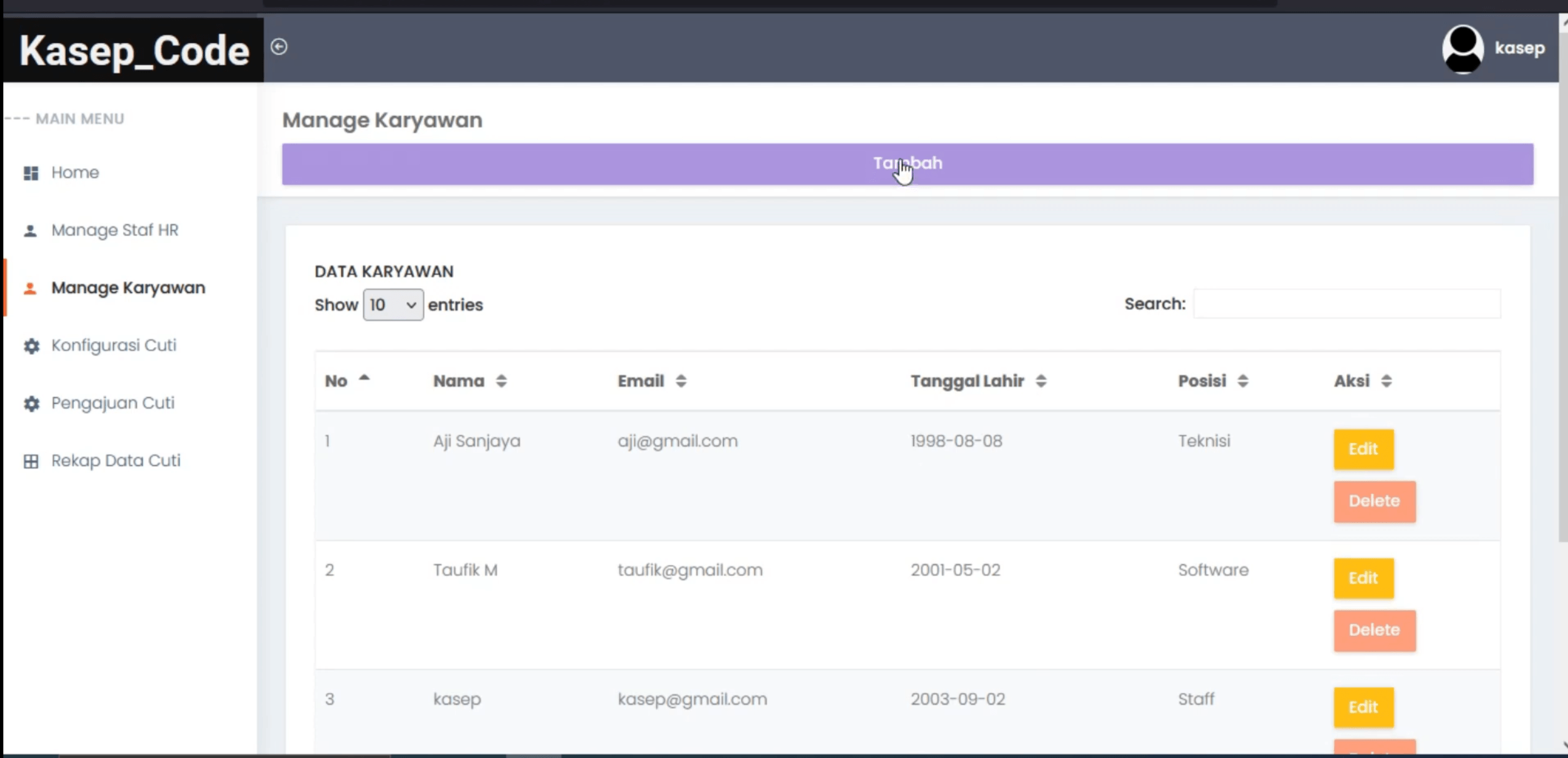Open the kasep user avatar menu

coord(1463,49)
